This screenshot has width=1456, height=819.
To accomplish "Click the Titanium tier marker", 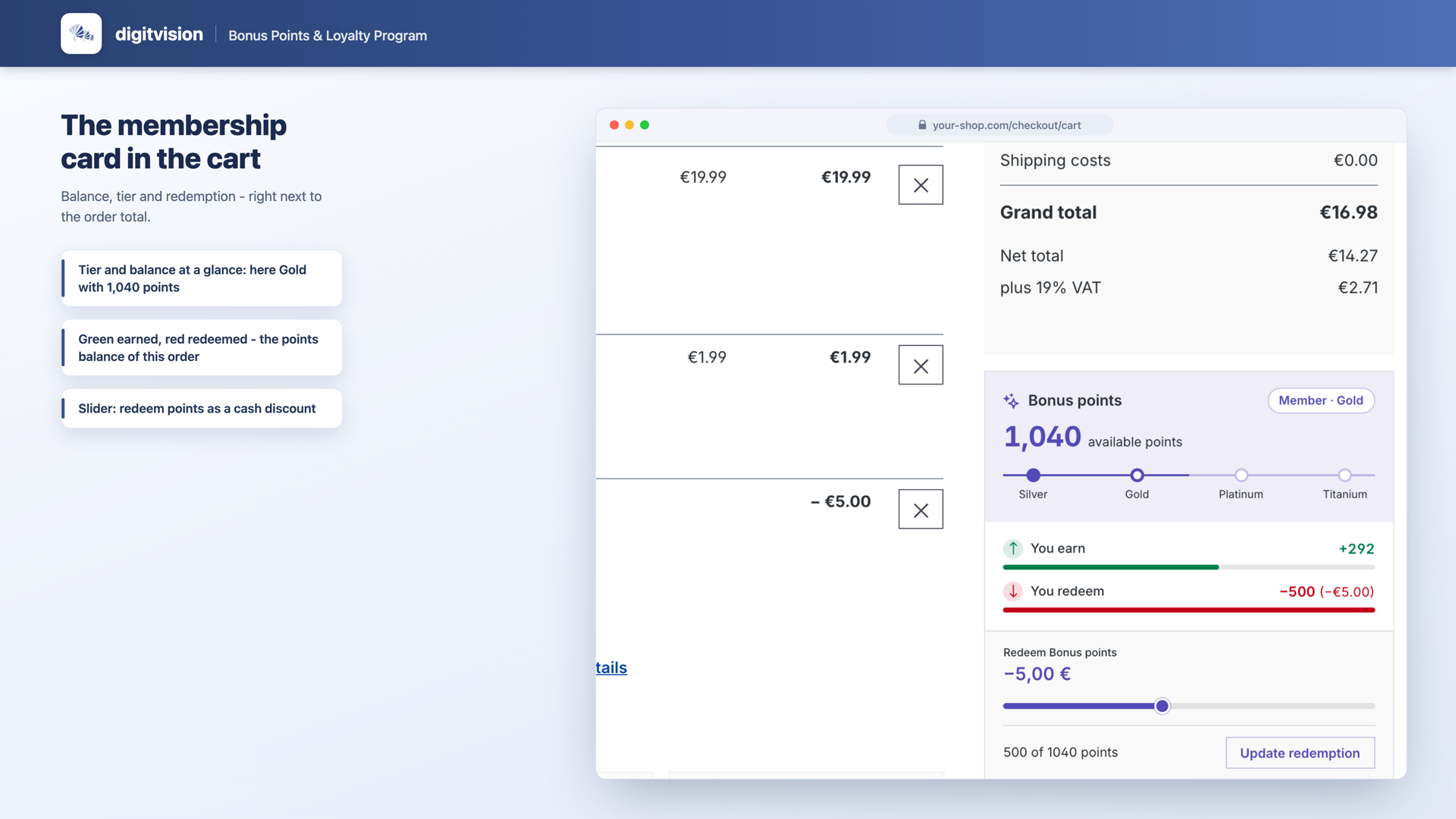I will coord(1345,475).
